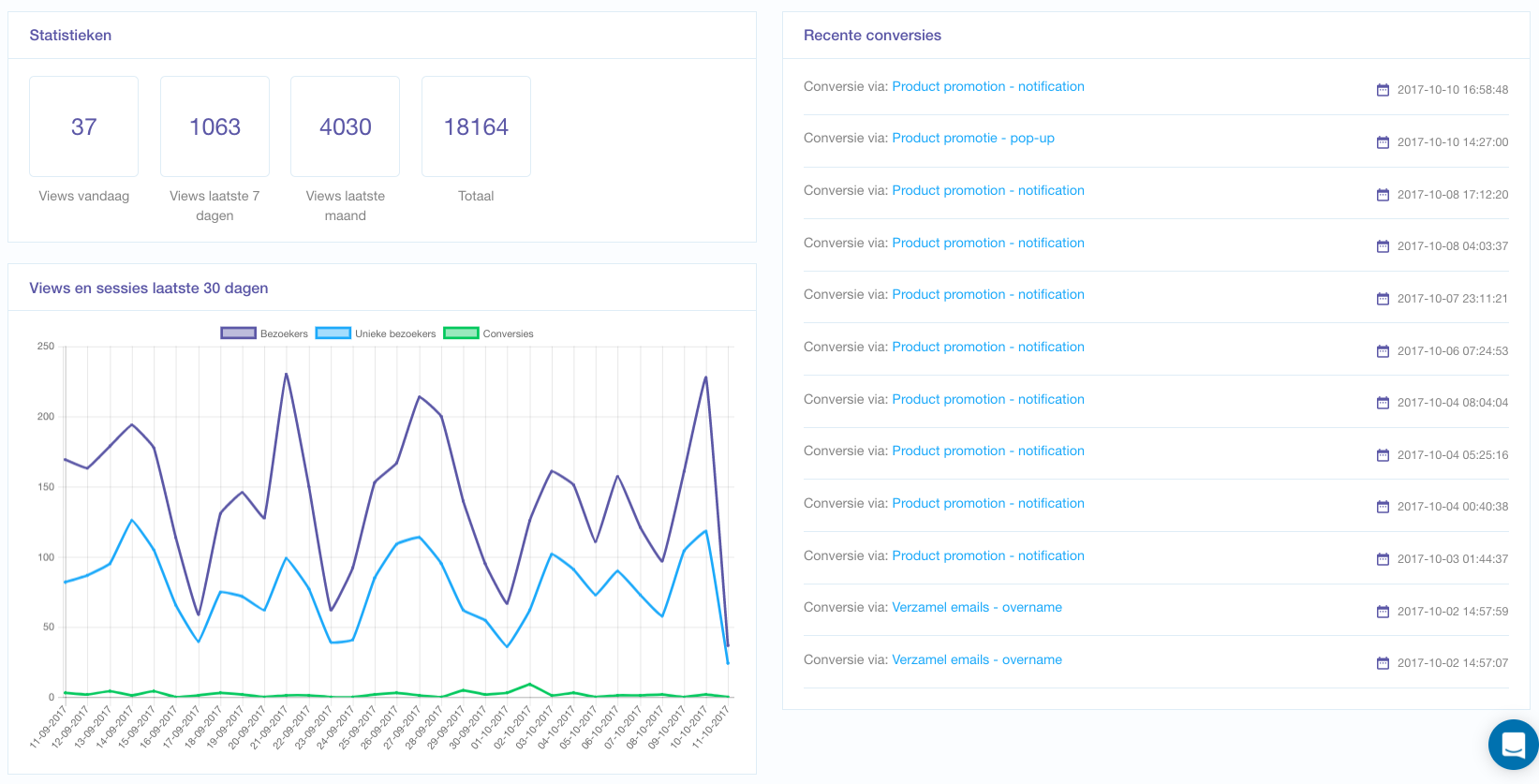
Task: Click the Bezoekers peak at 21-09-2017
Action: pyautogui.click(x=286, y=374)
